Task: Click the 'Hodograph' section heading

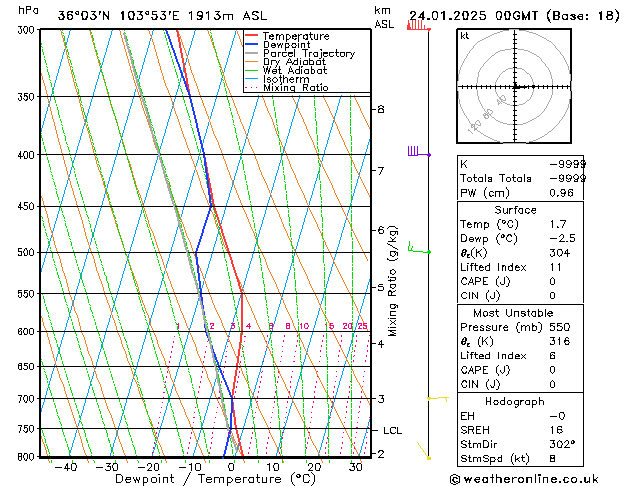Action: [x=515, y=402]
